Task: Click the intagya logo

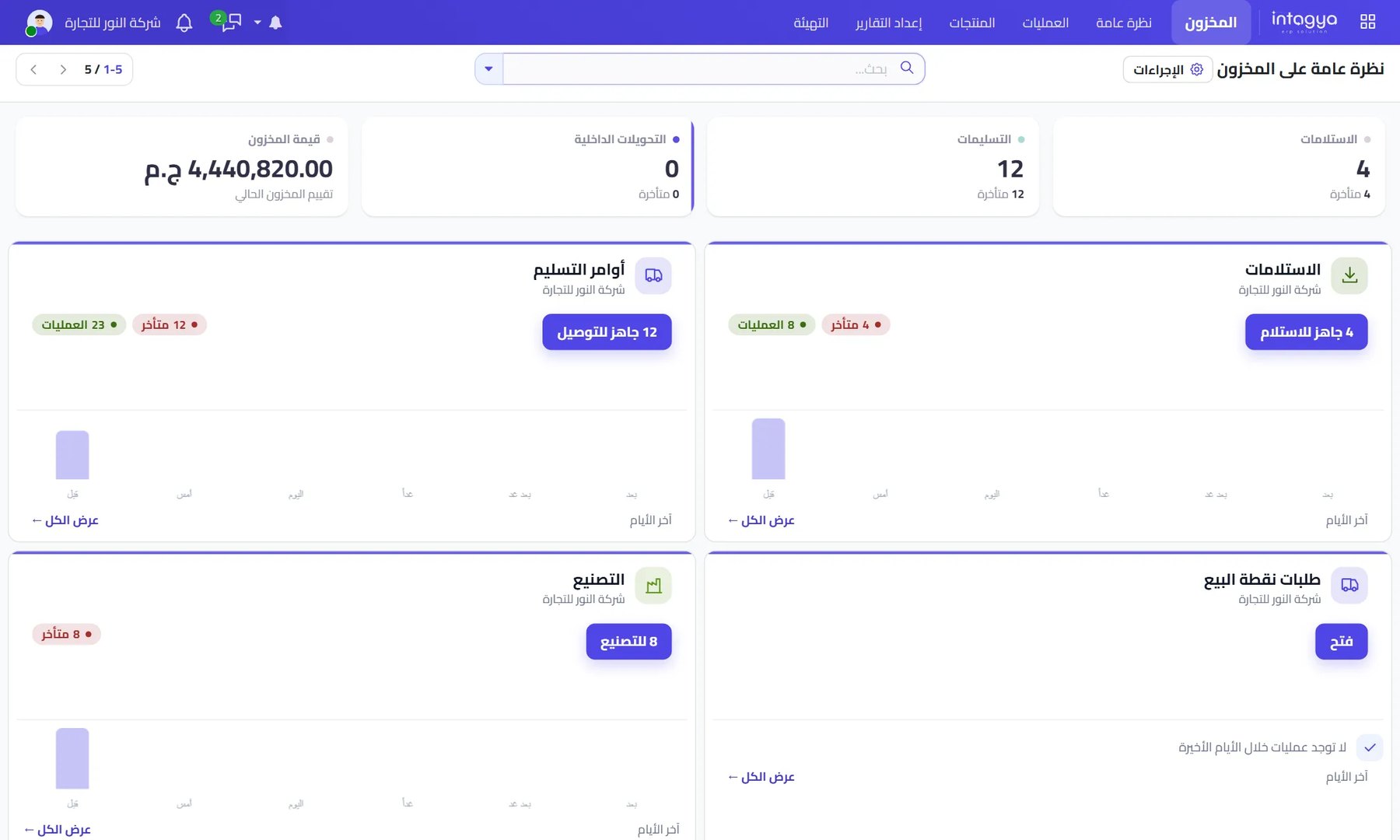Action: pos(1304,21)
